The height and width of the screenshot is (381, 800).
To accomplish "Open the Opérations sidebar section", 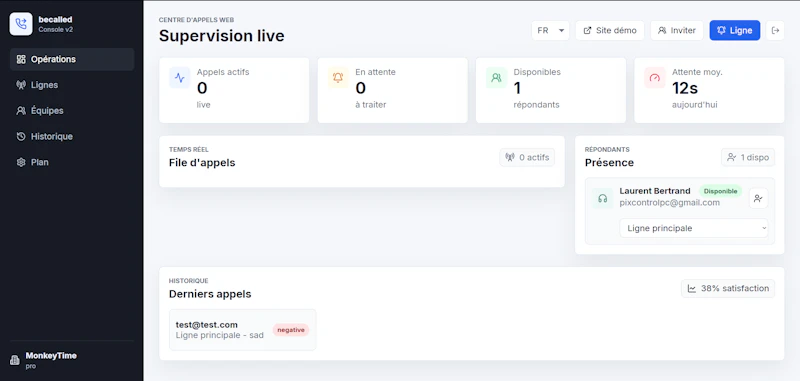I will pos(72,59).
